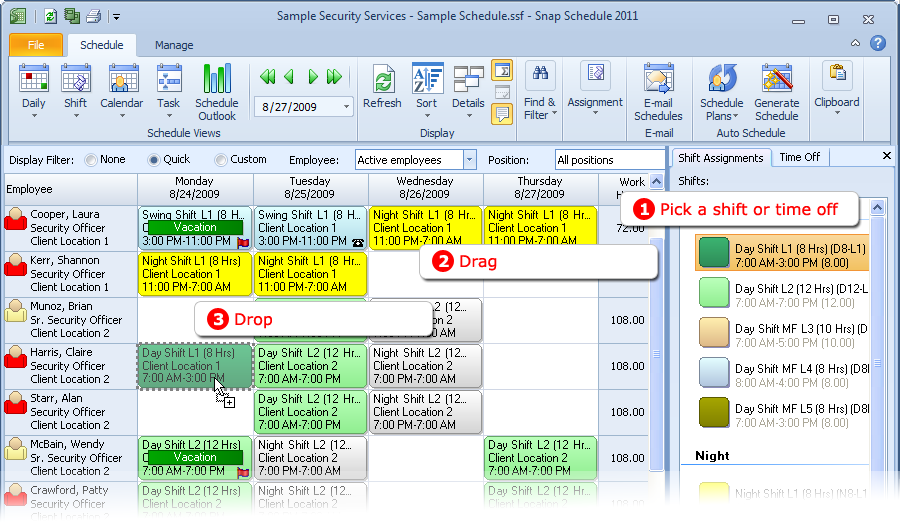900x525 pixels.
Task: Select Day Shift MF L3 (10 Hrs) swatch
Action: pos(714,333)
